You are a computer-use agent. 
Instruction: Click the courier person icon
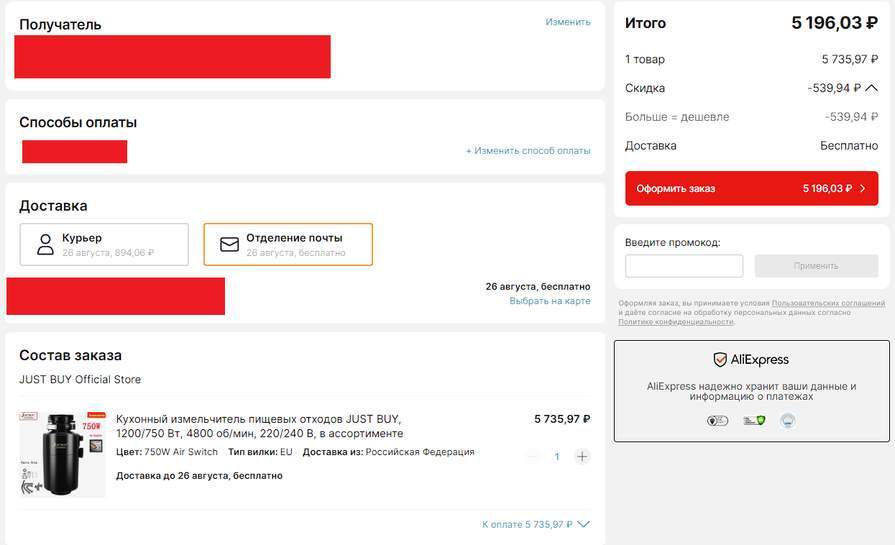click(x=45, y=244)
